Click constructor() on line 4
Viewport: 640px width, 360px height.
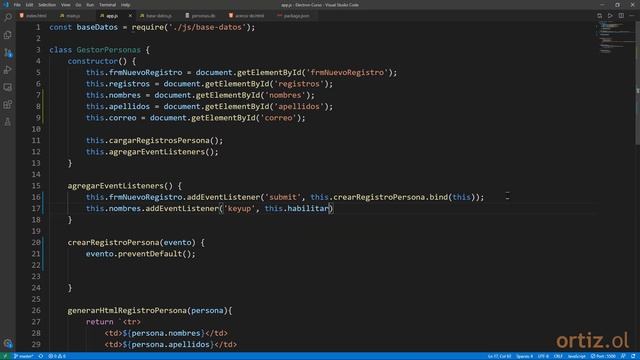98,61
